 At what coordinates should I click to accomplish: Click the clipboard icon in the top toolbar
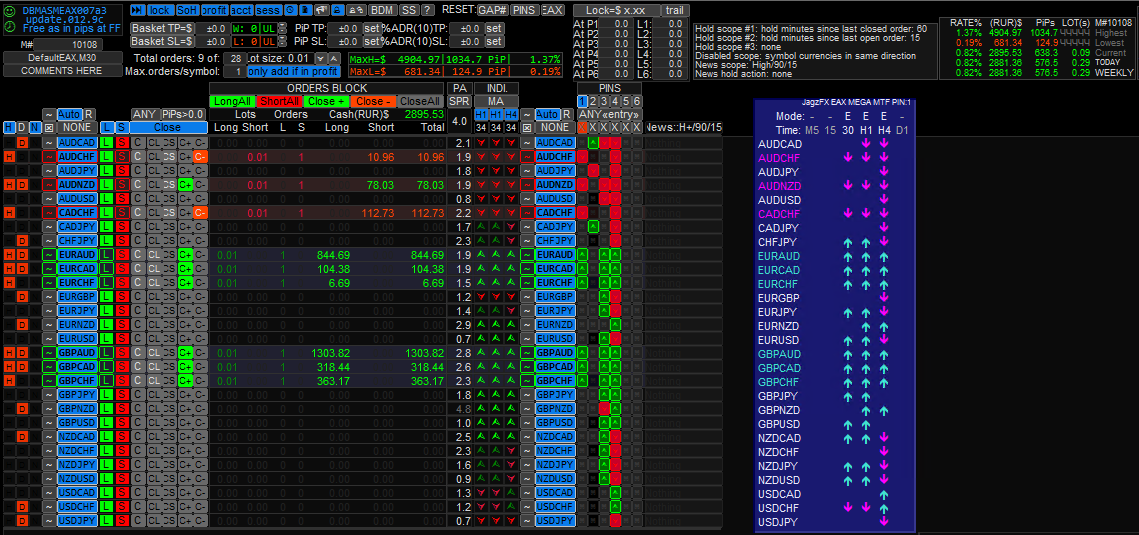tap(304, 10)
